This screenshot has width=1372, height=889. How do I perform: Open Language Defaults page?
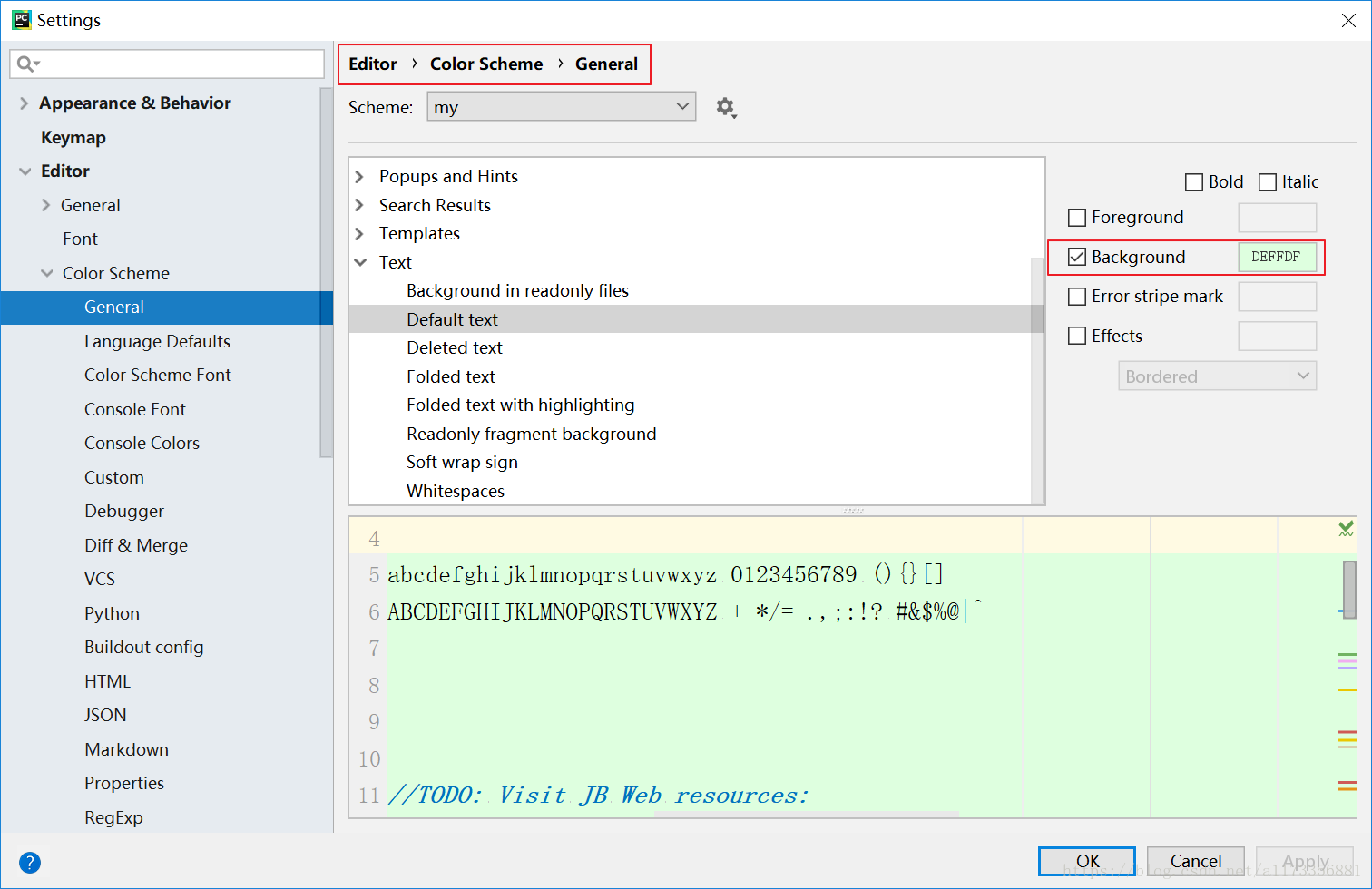(x=157, y=342)
